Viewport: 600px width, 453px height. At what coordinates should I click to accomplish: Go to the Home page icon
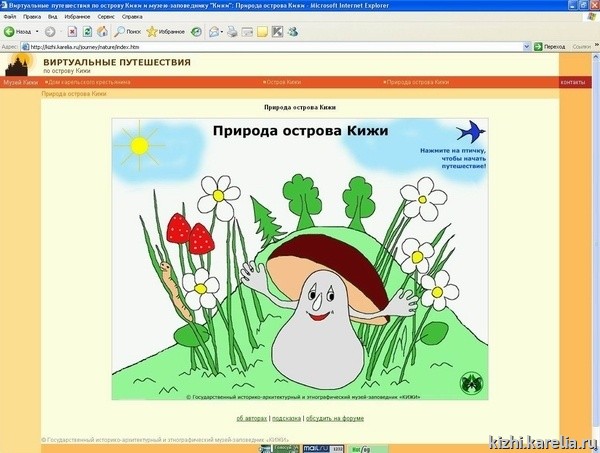103,32
